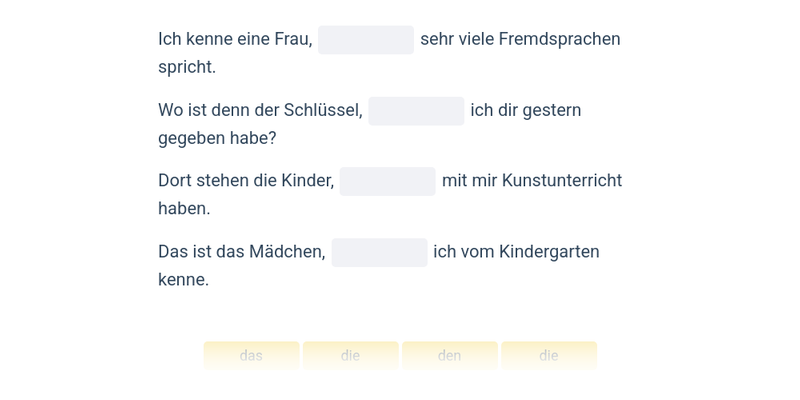The height and width of the screenshot is (400, 800).
Task: Choose the last 'die' tile after 'den'
Action: pyautogui.click(x=549, y=355)
